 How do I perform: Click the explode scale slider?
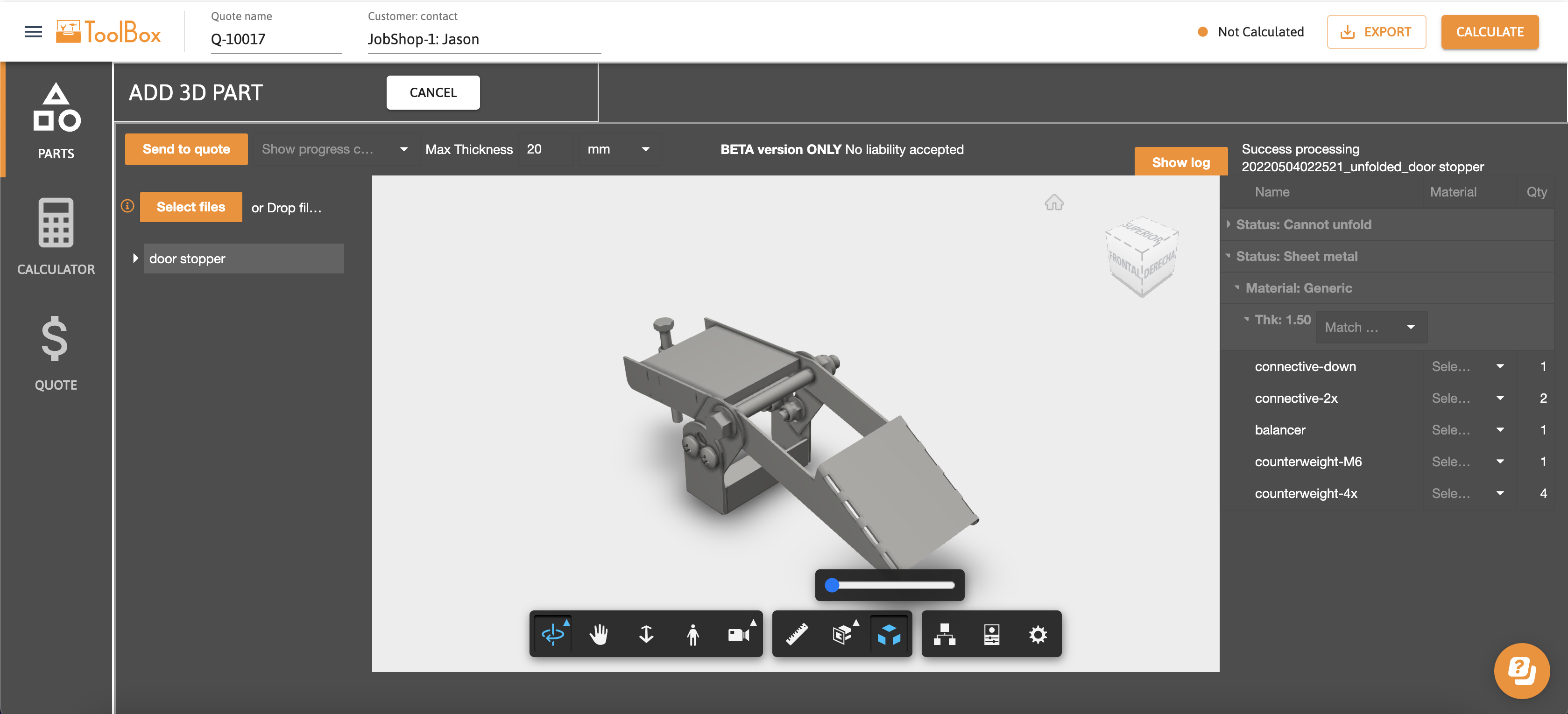890,585
